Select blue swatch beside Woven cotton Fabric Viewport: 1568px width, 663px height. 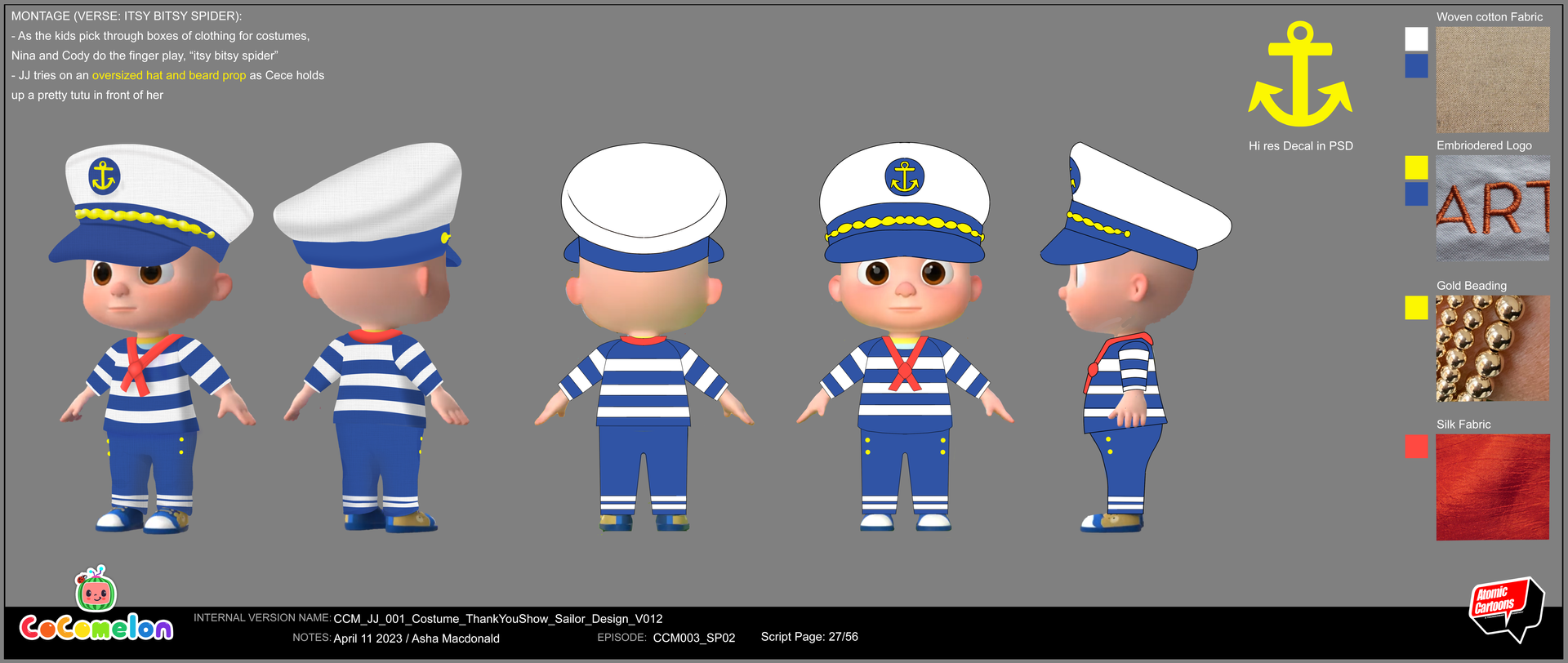pos(1416,66)
